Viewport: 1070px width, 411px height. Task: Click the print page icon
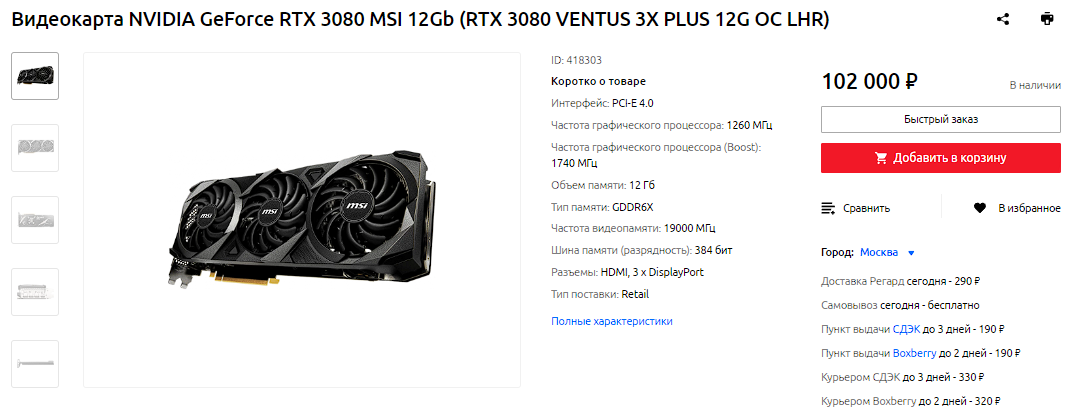click(1047, 19)
